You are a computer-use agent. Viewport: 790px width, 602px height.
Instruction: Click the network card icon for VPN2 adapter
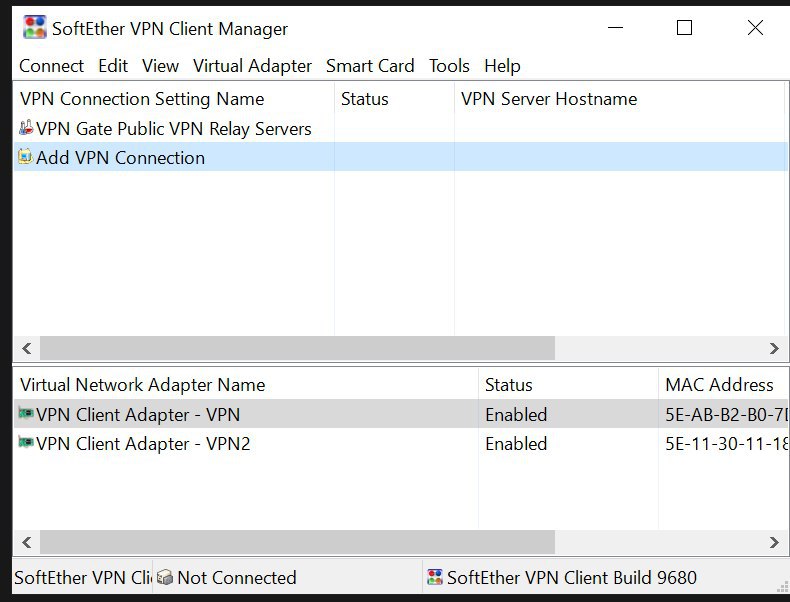[26, 443]
